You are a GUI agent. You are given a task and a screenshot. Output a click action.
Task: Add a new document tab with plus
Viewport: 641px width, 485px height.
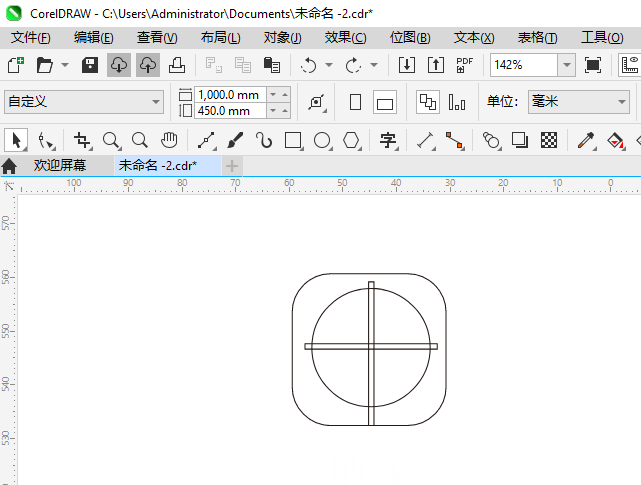point(232,166)
